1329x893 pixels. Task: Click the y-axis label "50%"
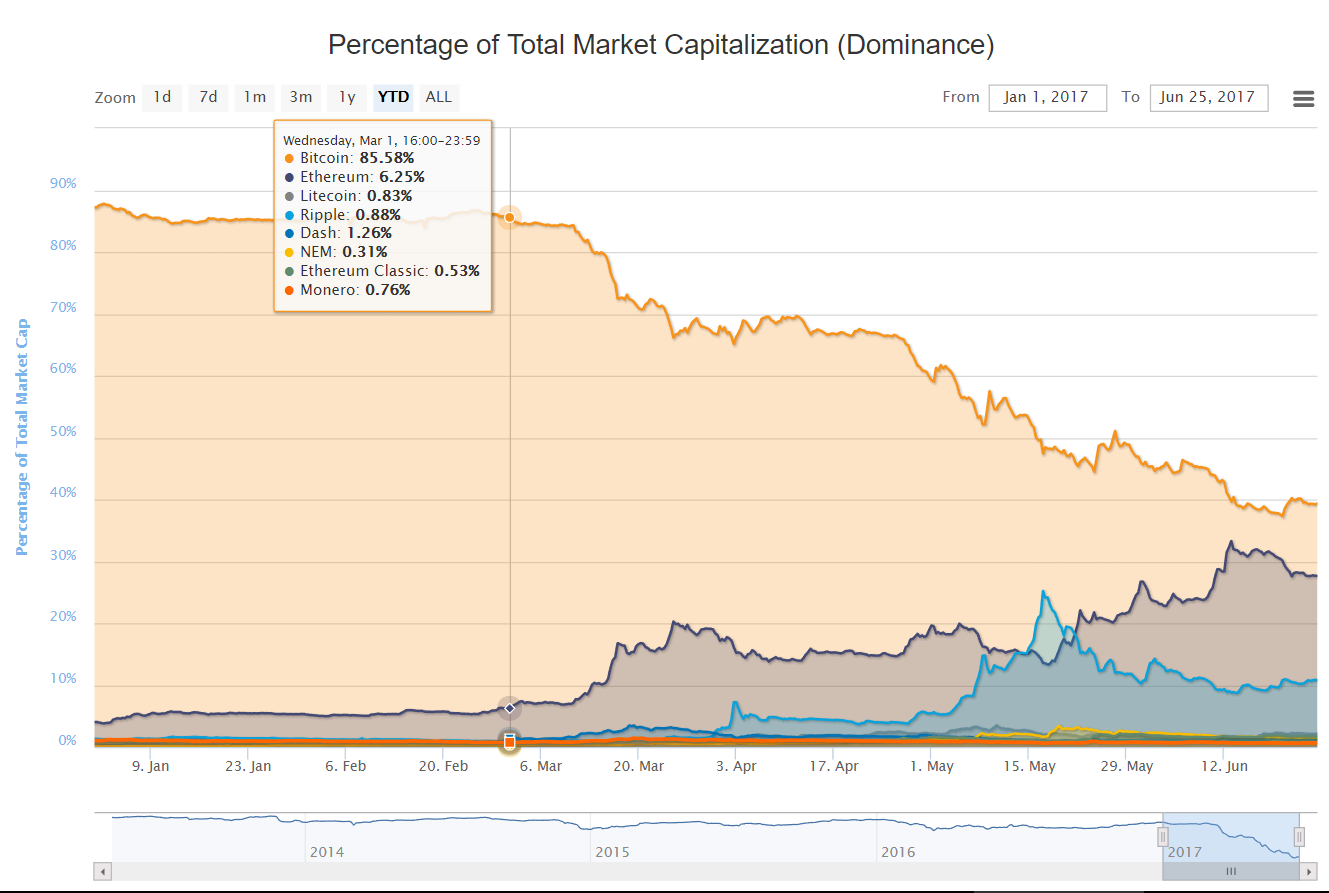tap(63, 432)
